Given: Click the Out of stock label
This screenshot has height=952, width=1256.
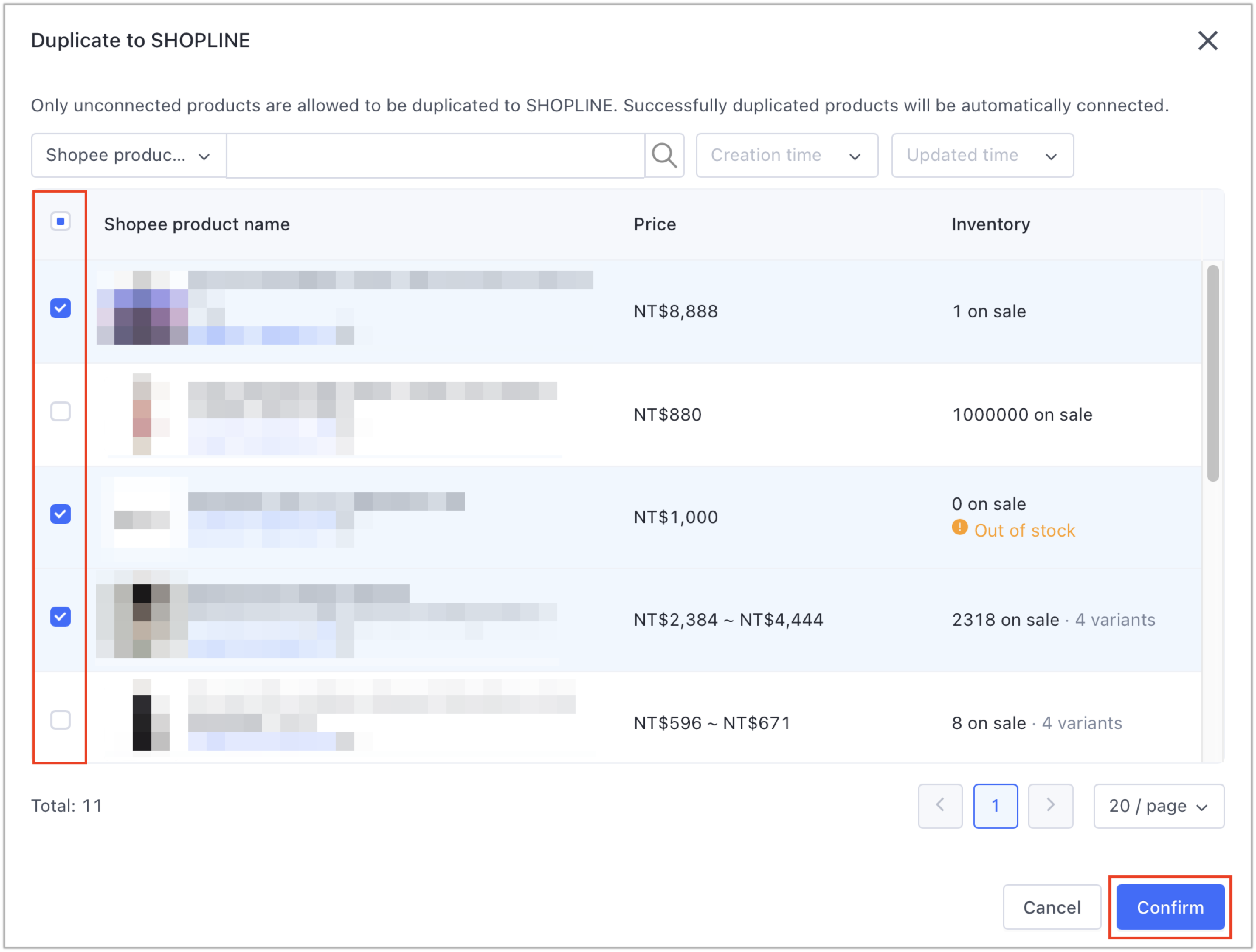Looking at the screenshot, I should point(1024,531).
